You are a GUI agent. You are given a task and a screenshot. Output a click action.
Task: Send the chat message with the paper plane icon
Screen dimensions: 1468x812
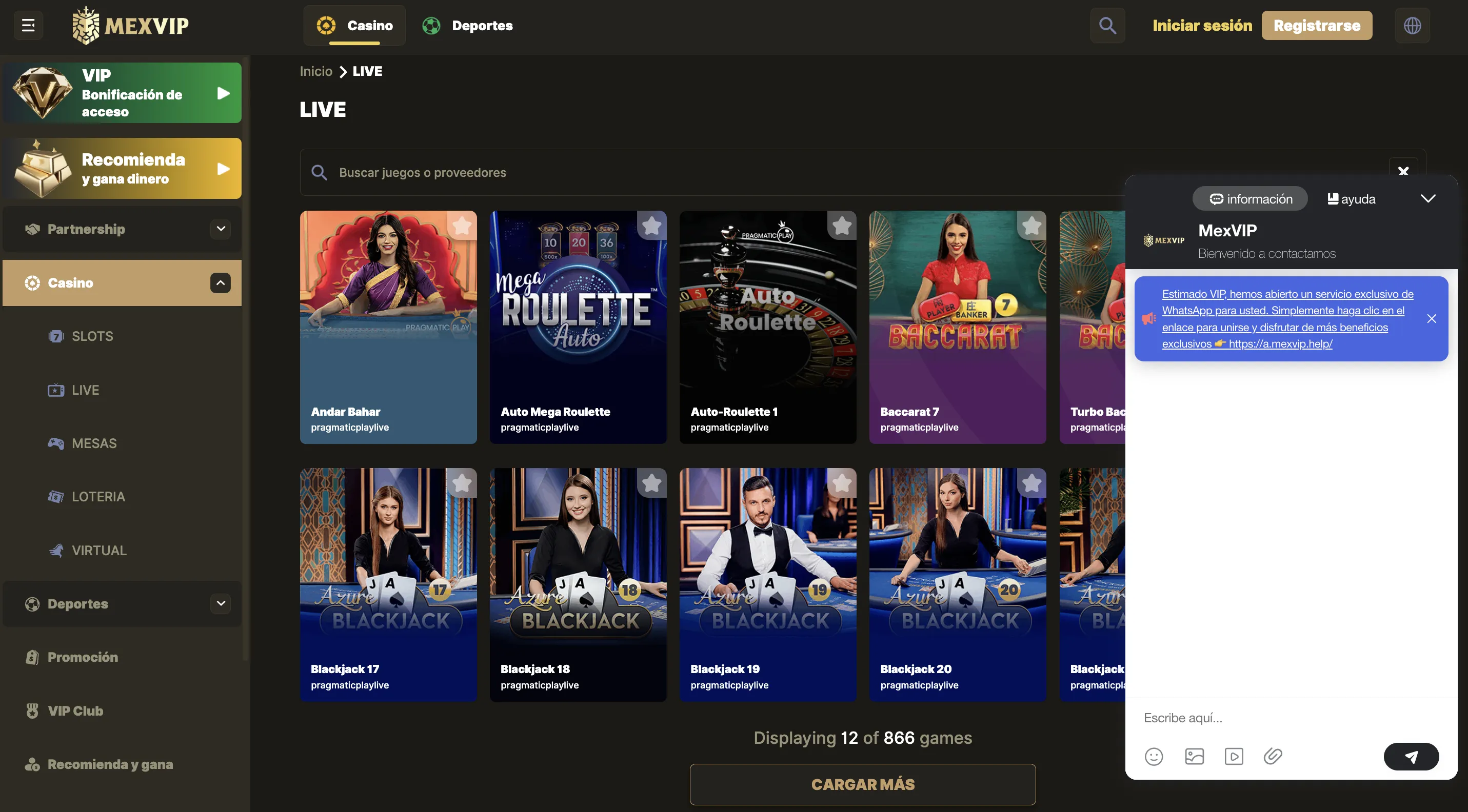(1411, 756)
